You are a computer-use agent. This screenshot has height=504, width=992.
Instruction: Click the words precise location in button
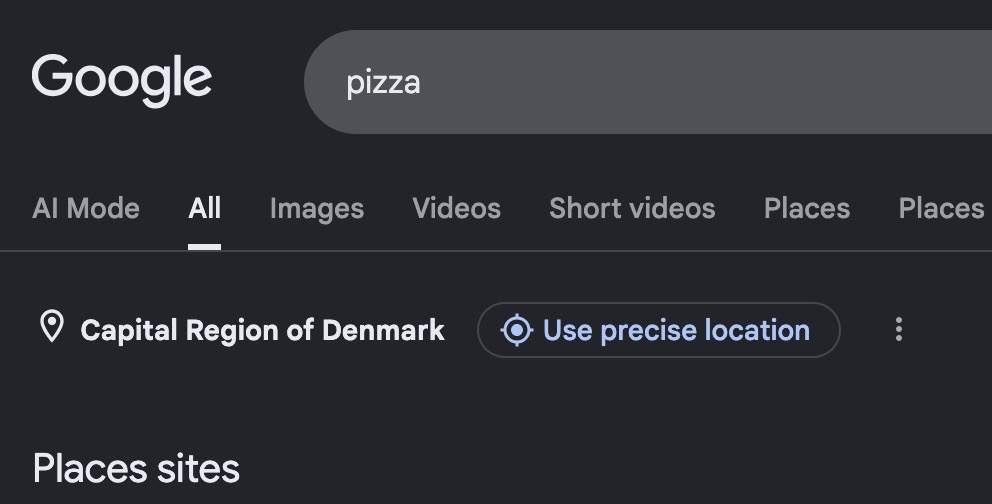tap(705, 331)
